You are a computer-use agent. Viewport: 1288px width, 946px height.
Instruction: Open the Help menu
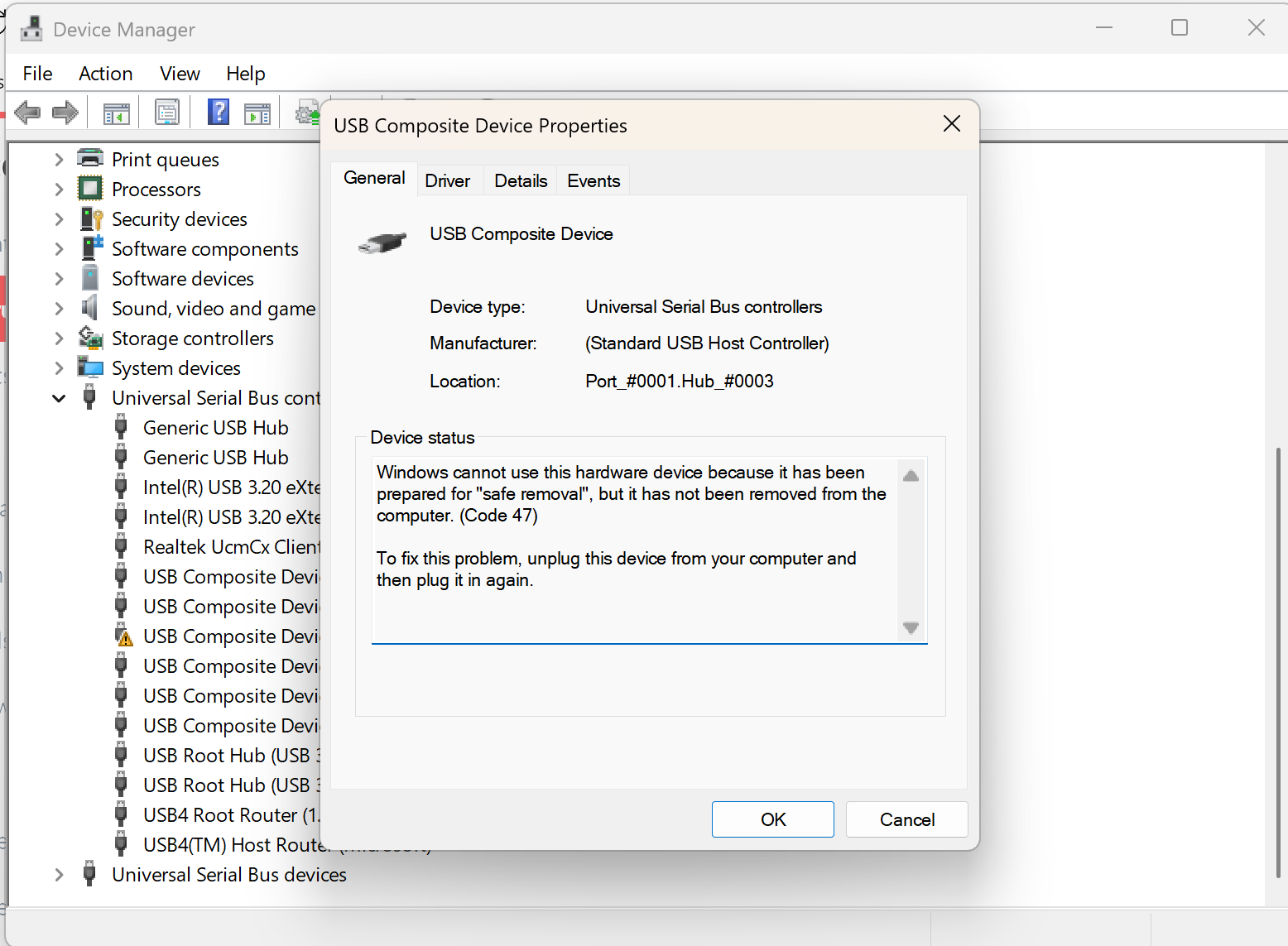245,74
